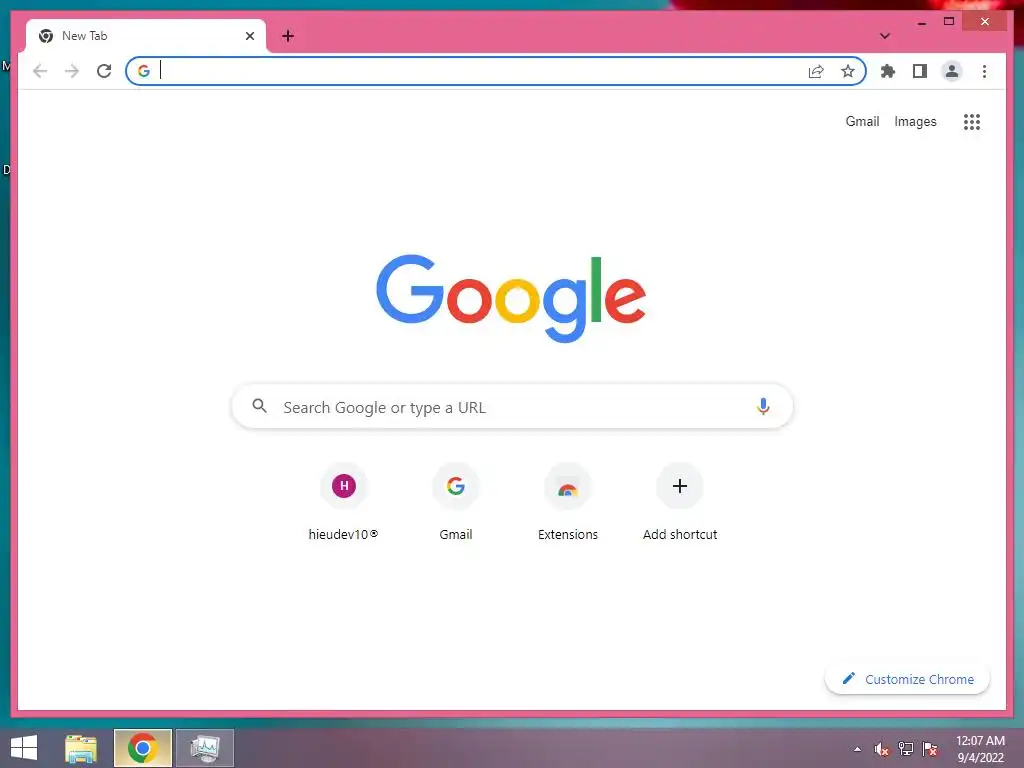
Task: Open the Extensions shortcut tile
Action: tap(568, 503)
